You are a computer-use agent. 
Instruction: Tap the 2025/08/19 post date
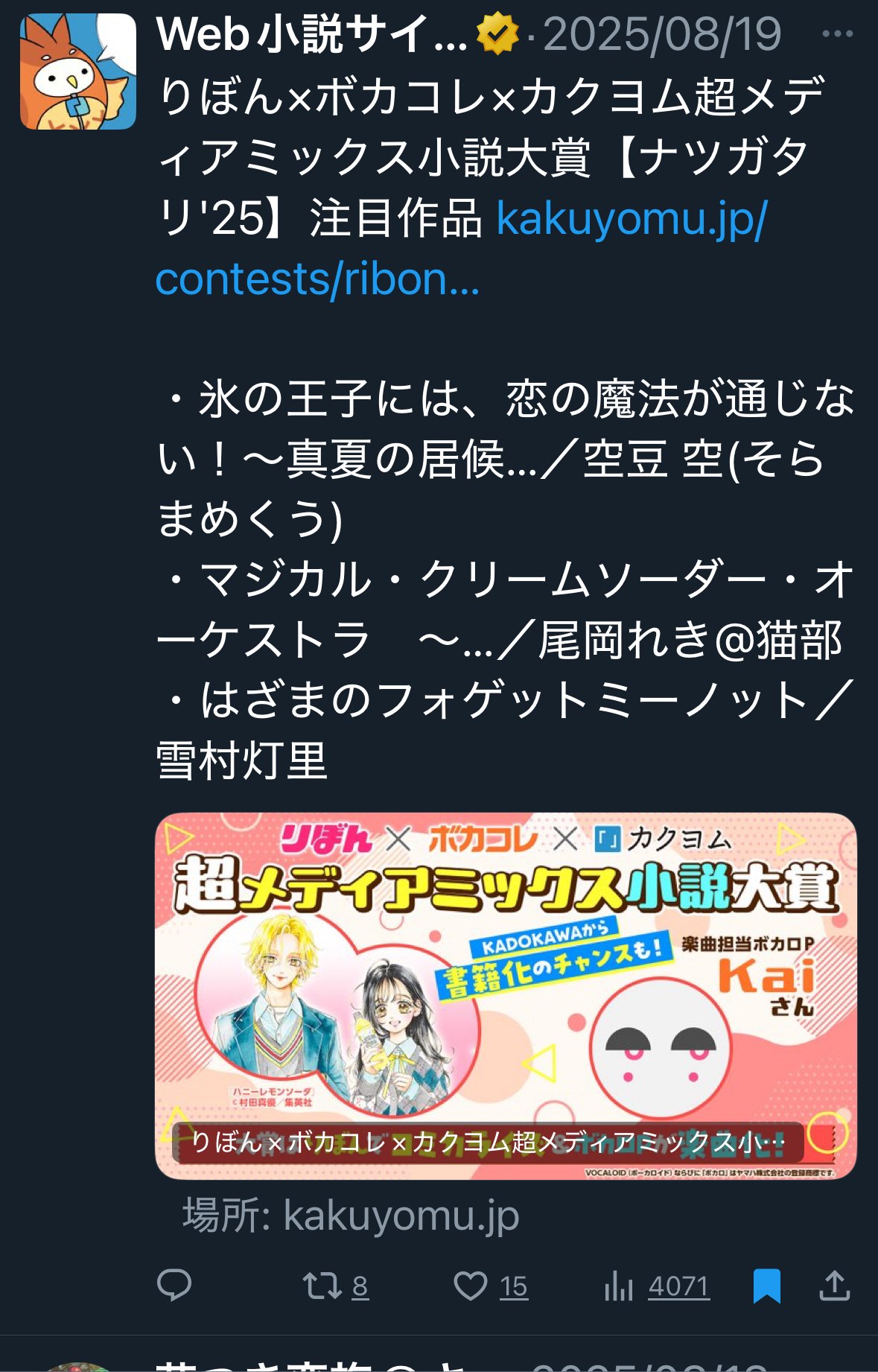(x=662, y=34)
